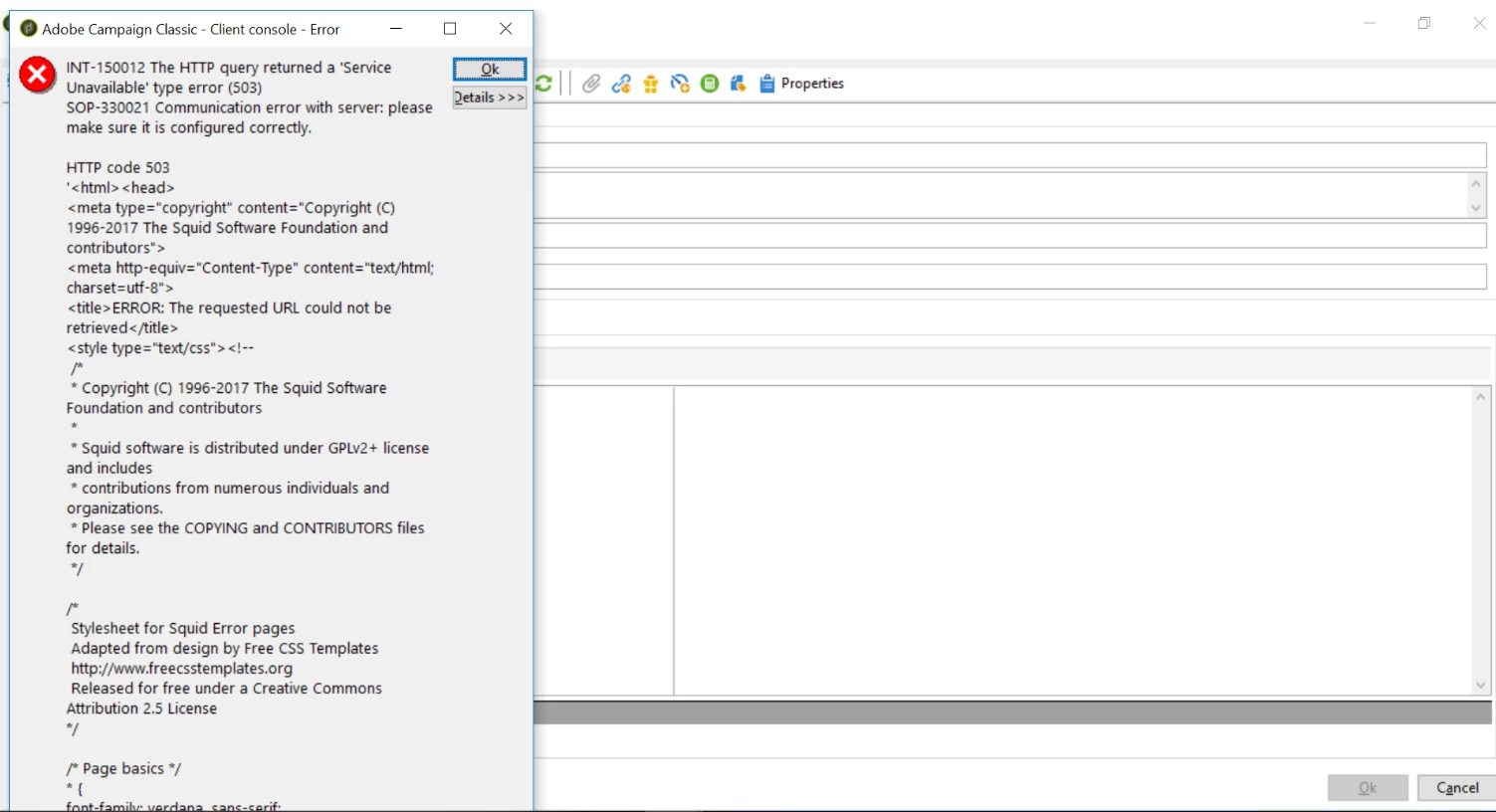Maximize the error dialog window

pos(450,29)
